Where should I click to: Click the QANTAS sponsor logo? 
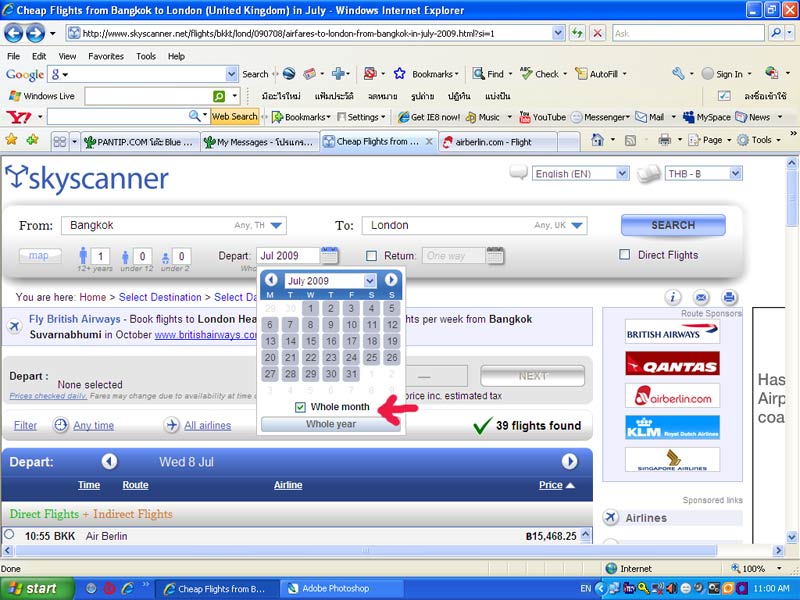click(x=672, y=363)
